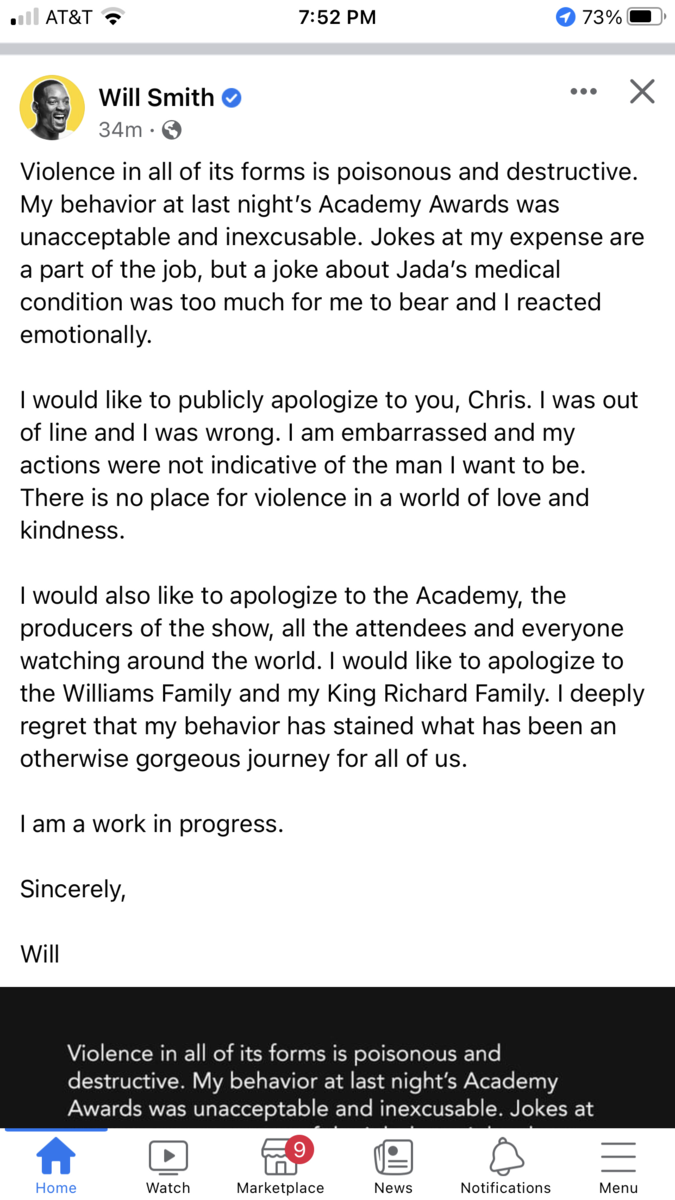Tap the blue location services arrow icon
This screenshot has height=1200, width=675.
click(x=566, y=17)
